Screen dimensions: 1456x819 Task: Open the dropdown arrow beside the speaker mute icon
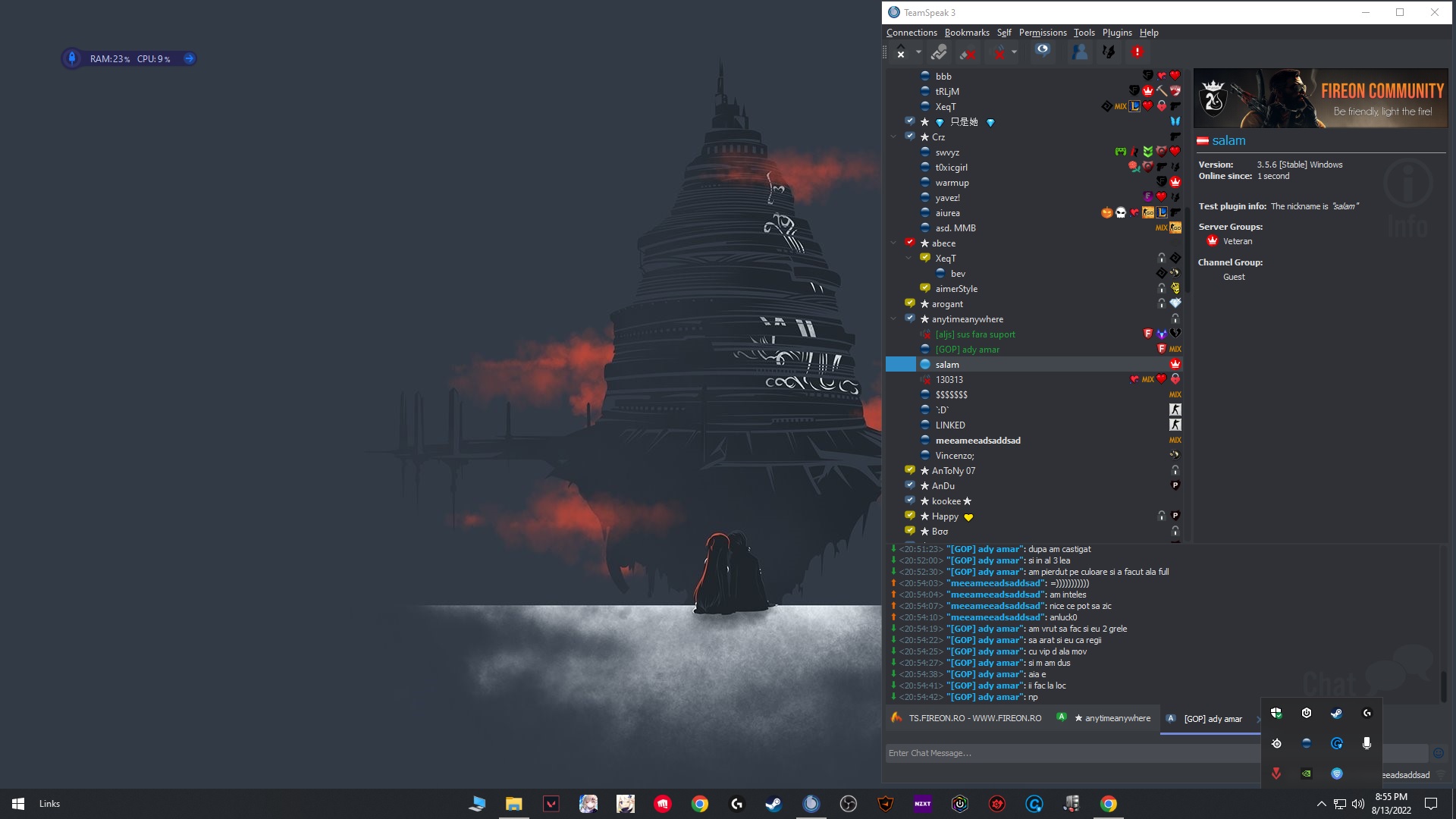pos(1014,52)
